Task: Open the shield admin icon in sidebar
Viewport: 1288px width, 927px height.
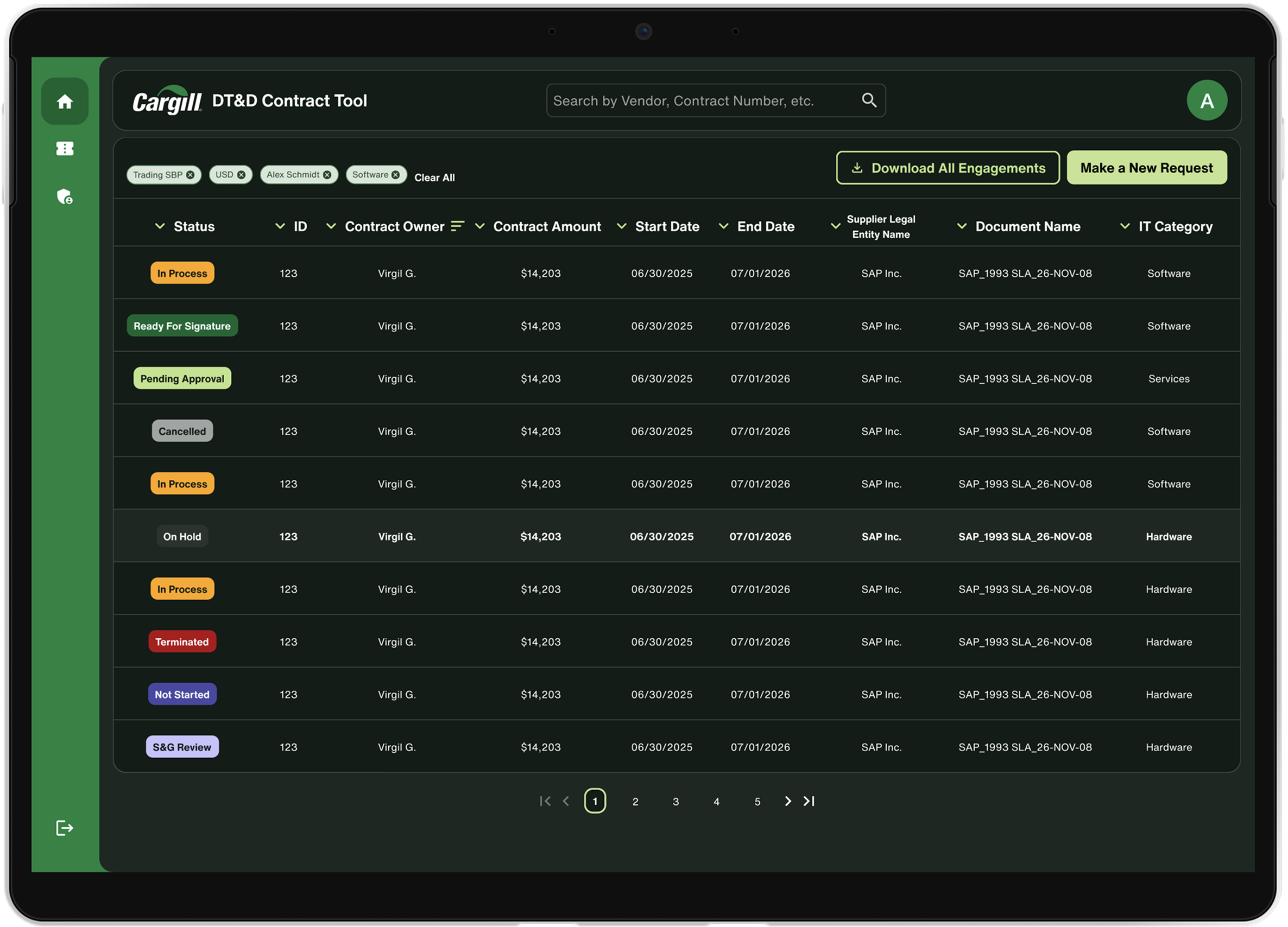Action: pyautogui.click(x=65, y=197)
